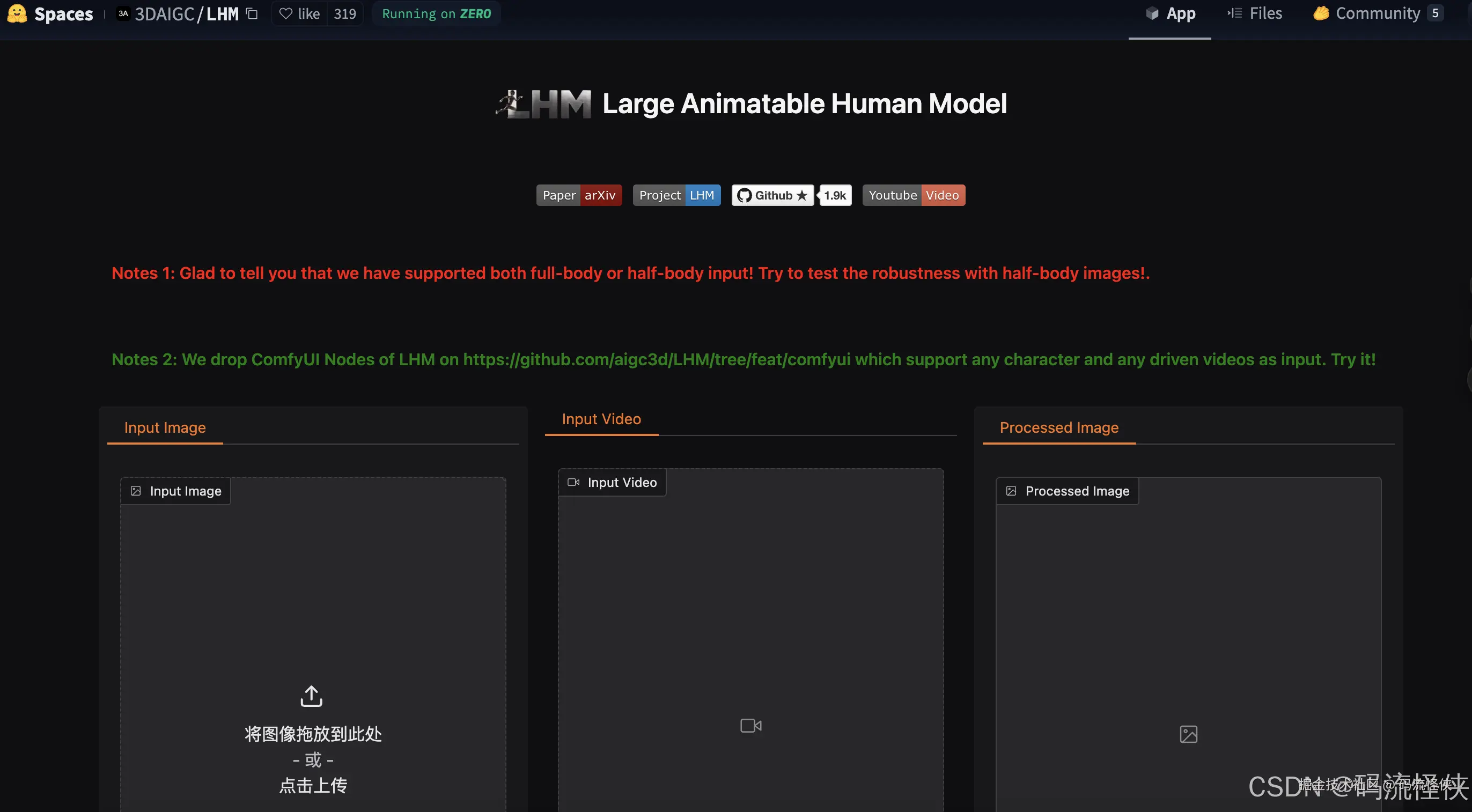Open the Paper arXiv badge link
This screenshot has height=812, width=1472.
[x=579, y=195]
